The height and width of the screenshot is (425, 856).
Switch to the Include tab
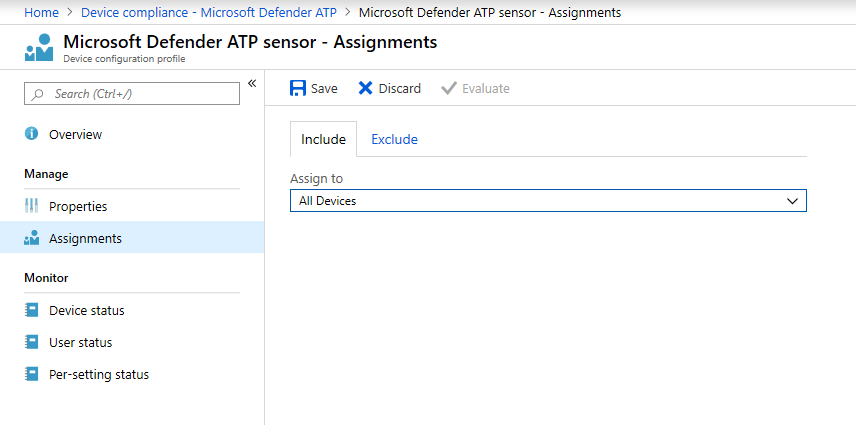(323, 139)
